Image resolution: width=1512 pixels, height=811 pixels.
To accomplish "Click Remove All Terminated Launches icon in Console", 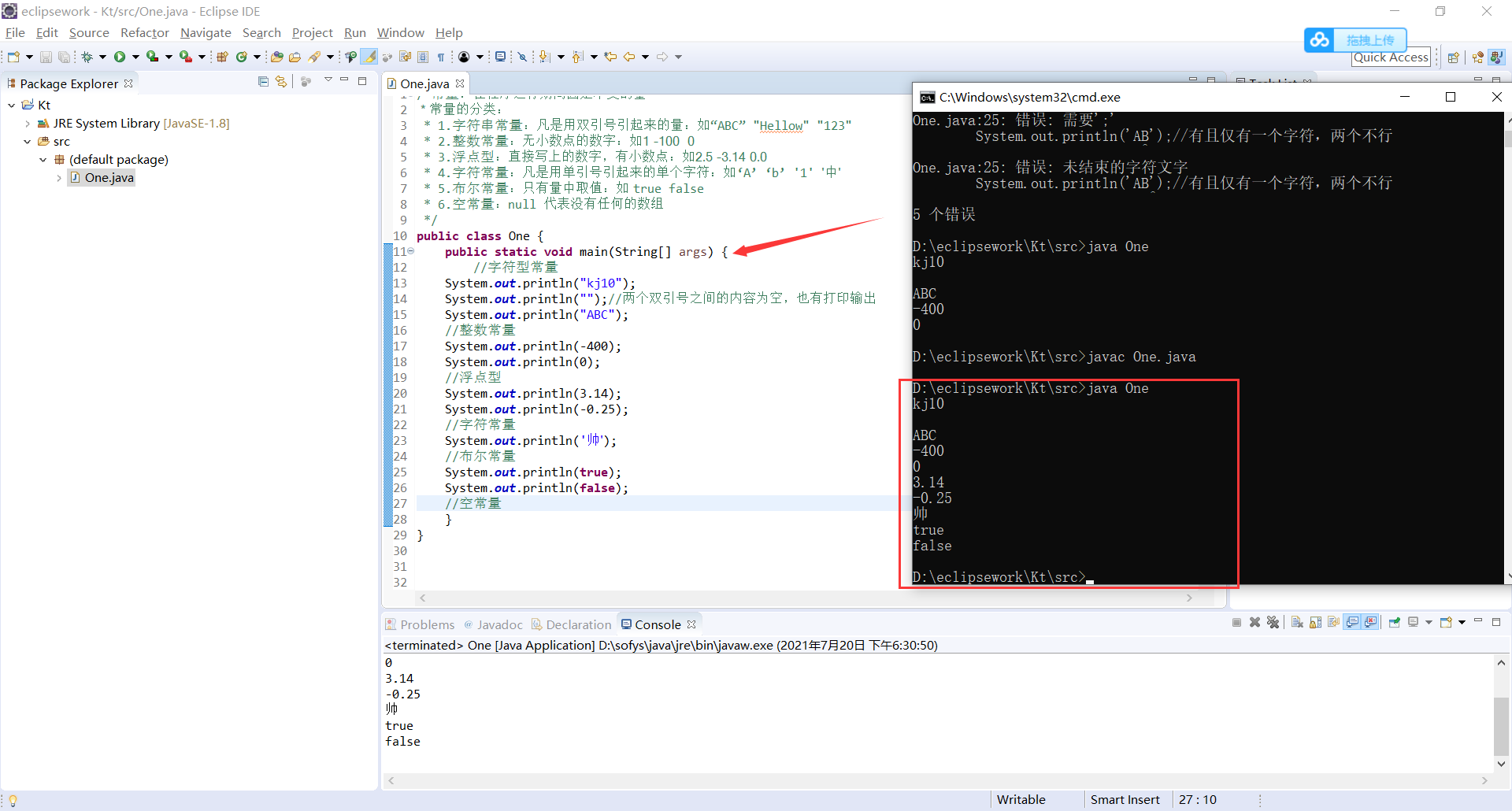I will (x=1273, y=623).
